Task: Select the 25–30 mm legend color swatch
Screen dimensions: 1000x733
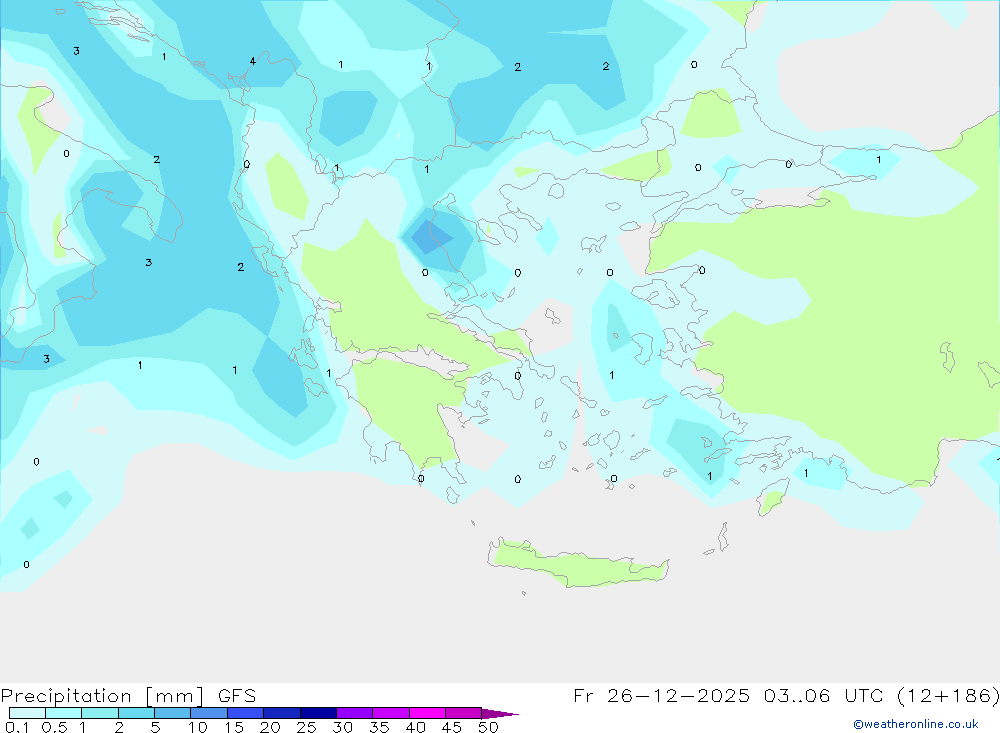Action: pos(318,713)
